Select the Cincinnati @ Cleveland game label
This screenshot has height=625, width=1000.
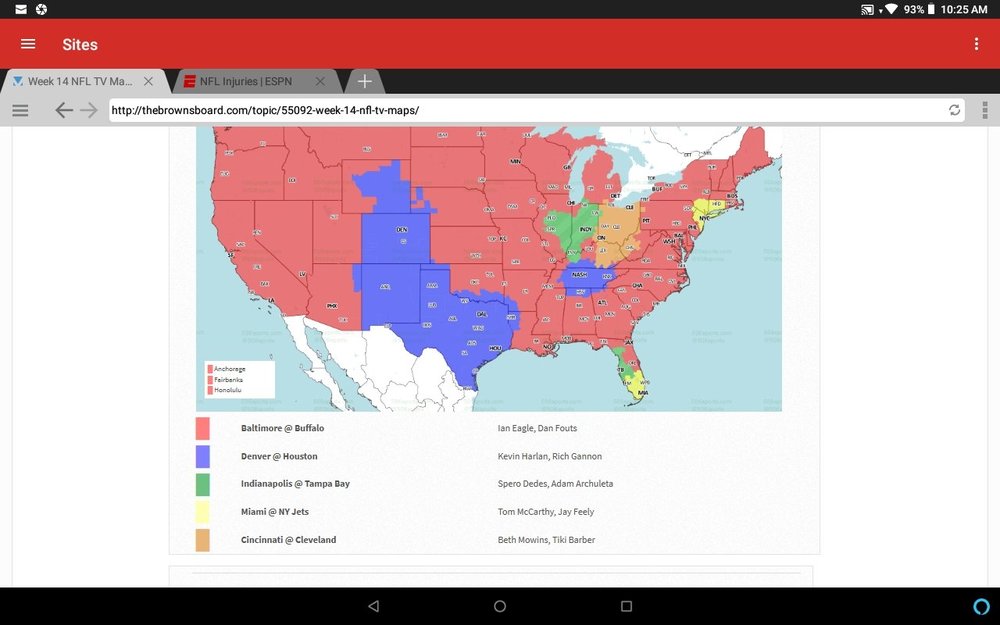[x=288, y=540]
